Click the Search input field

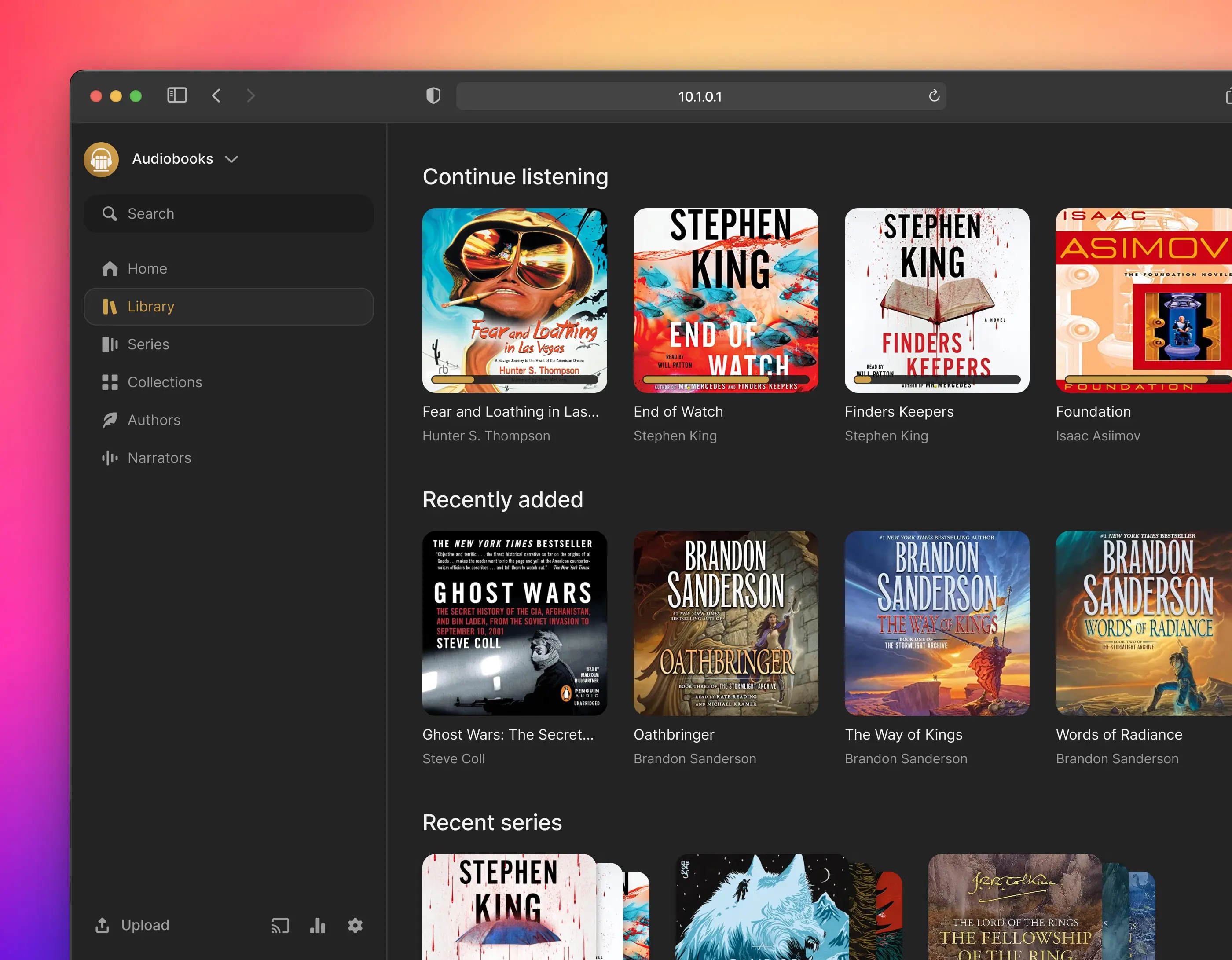pos(228,214)
